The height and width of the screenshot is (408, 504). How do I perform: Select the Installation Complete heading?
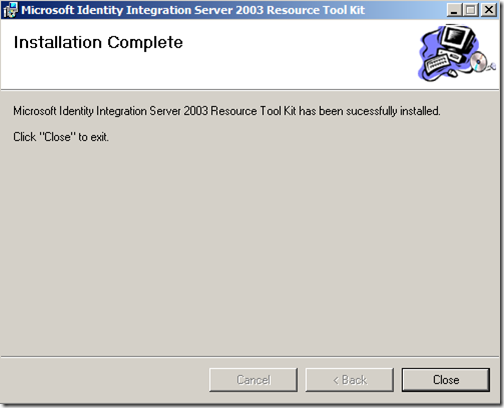pos(98,43)
